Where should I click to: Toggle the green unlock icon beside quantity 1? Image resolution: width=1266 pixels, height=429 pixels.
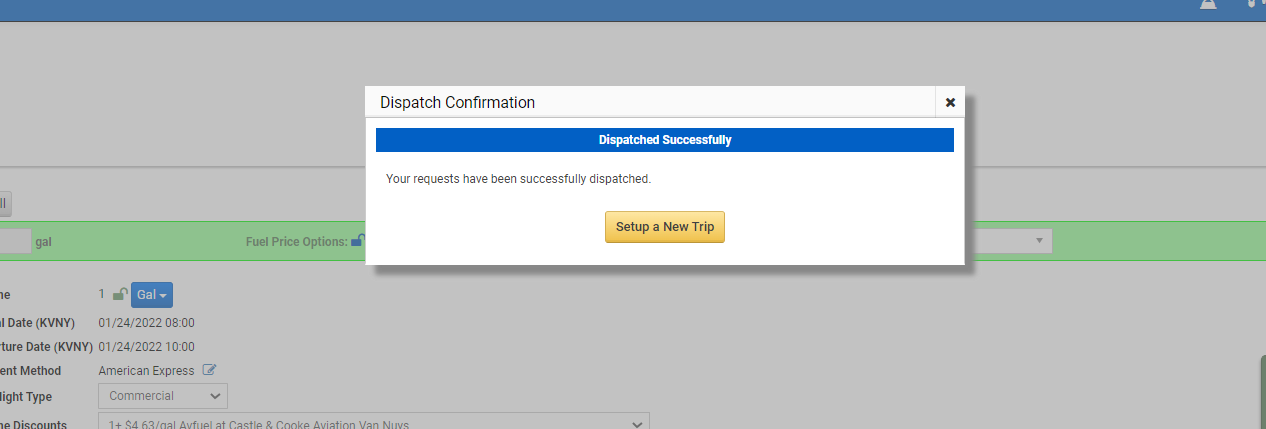click(119, 295)
